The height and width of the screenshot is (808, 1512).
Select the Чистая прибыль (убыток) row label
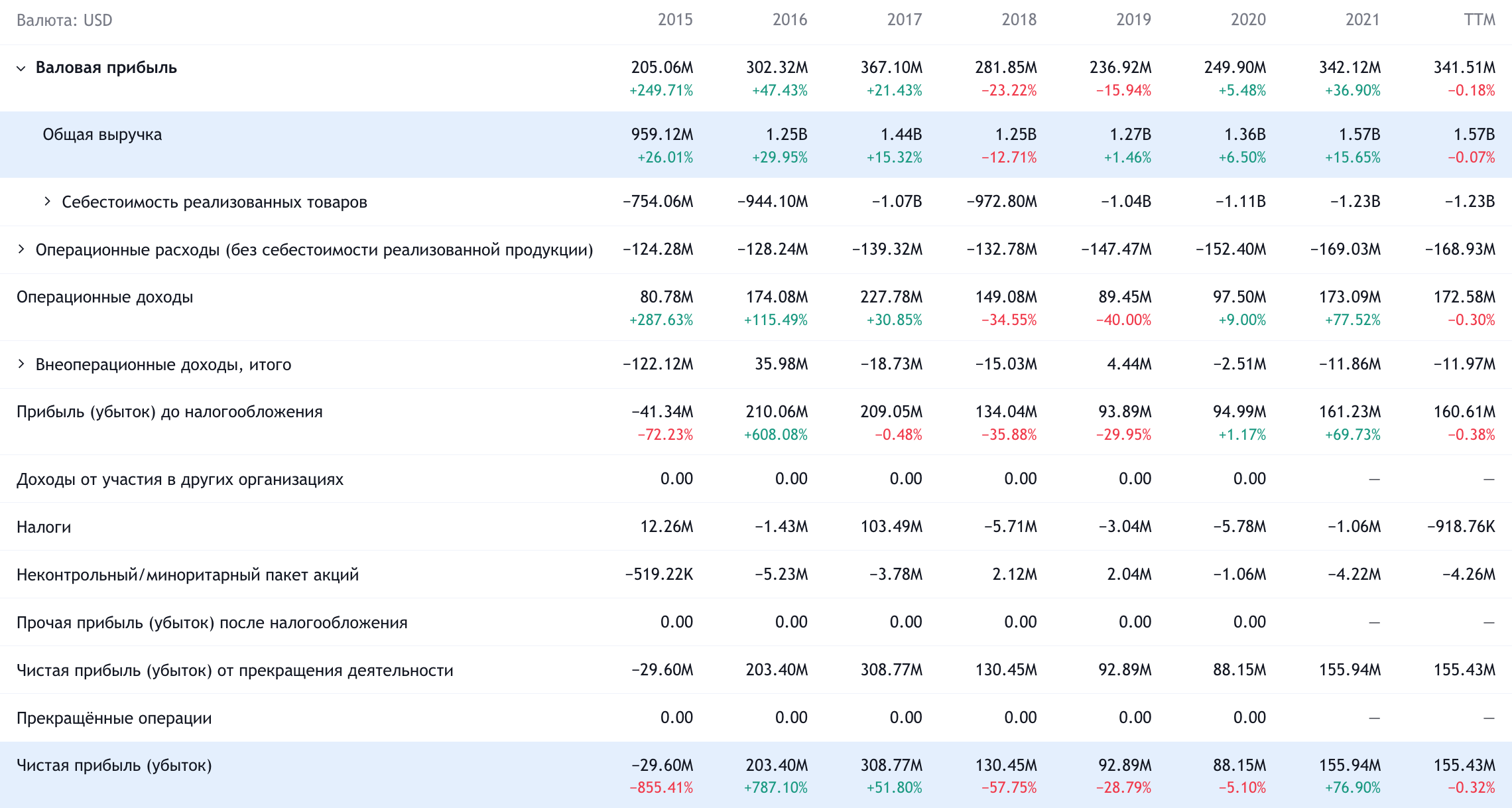(x=114, y=766)
